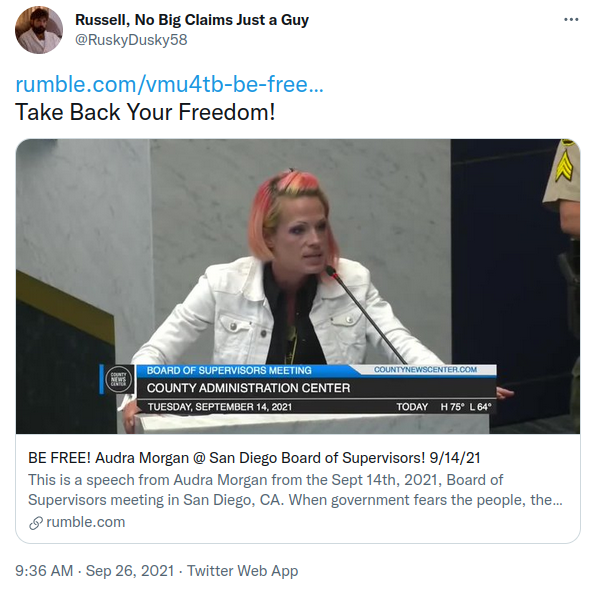594x591 pixels.
Task: Open the three-dot more options menu
Action: [571, 19]
